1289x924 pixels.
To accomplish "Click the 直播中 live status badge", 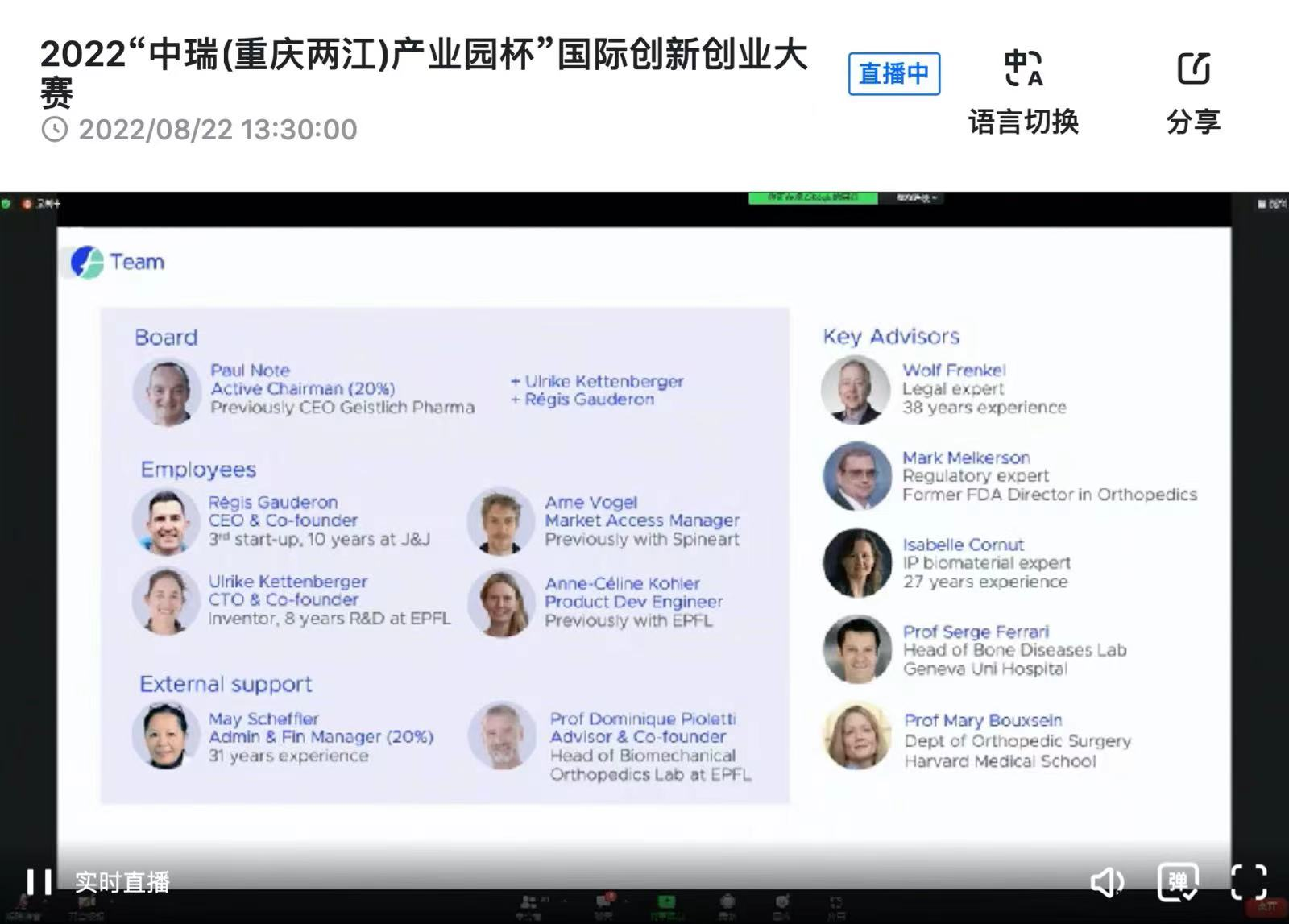I will pyautogui.click(x=893, y=74).
